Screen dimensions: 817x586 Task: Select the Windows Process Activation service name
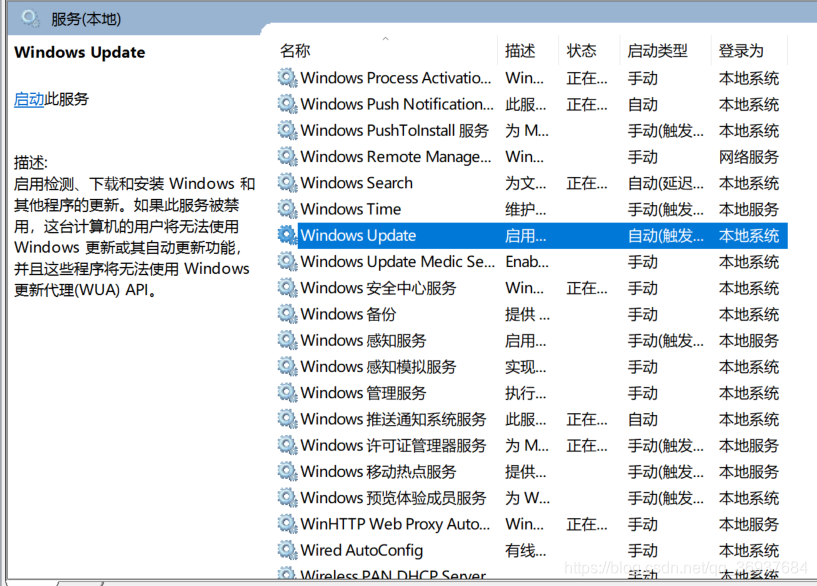(x=396, y=78)
